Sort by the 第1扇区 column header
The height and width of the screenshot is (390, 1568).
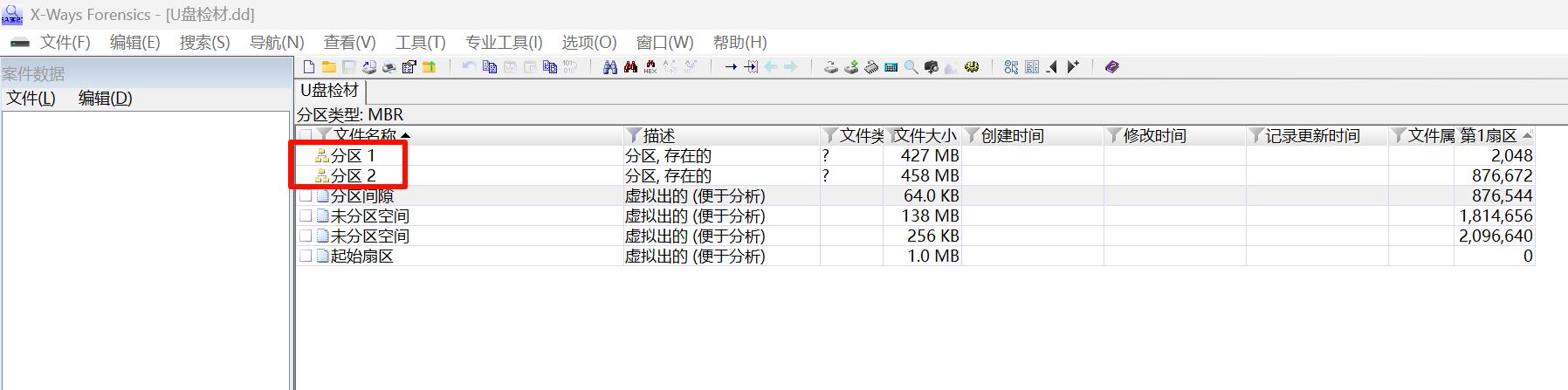1489,135
